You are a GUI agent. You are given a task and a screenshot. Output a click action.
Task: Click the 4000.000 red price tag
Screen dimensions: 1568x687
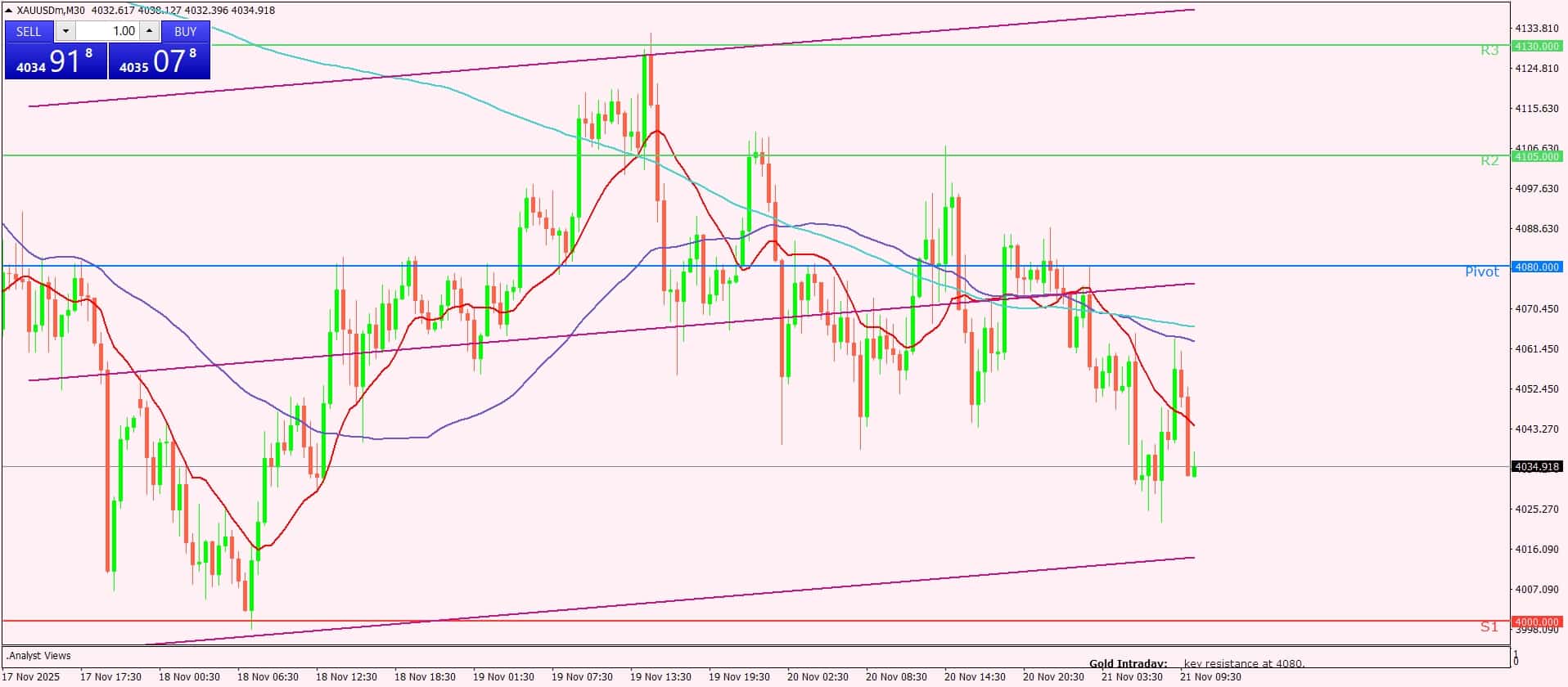[x=1536, y=622]
